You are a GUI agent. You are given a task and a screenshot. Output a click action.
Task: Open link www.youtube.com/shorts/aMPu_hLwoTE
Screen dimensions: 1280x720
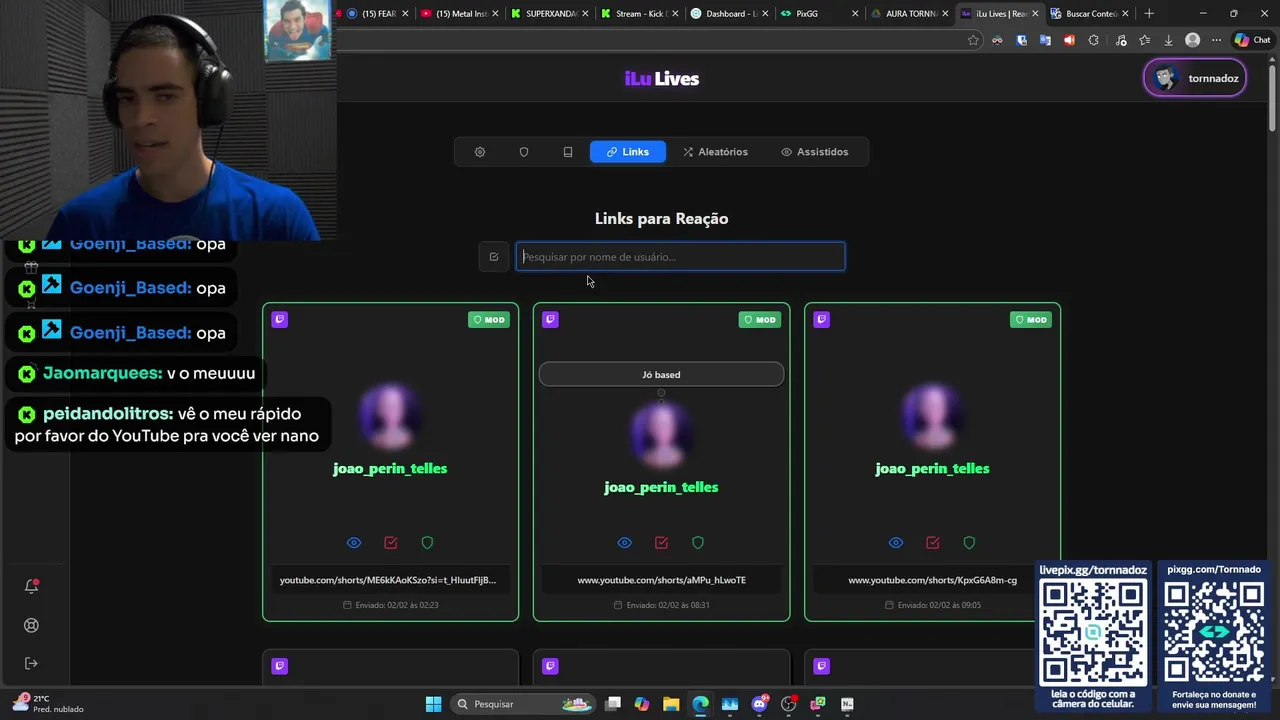[661, 580]
